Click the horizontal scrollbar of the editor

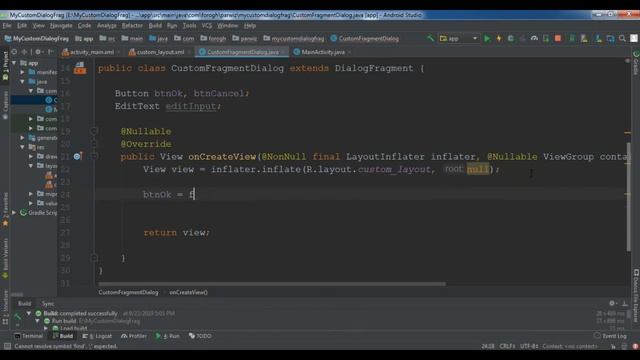tap(272, 284)
